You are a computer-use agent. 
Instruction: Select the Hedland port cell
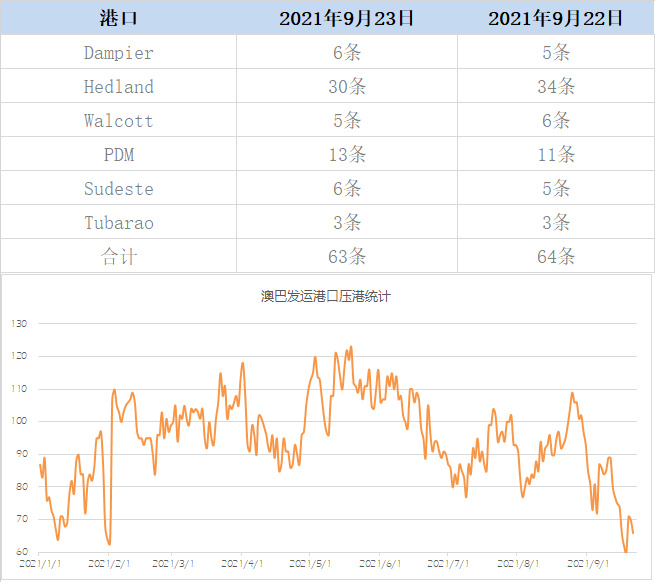click(x=119, y=86)
